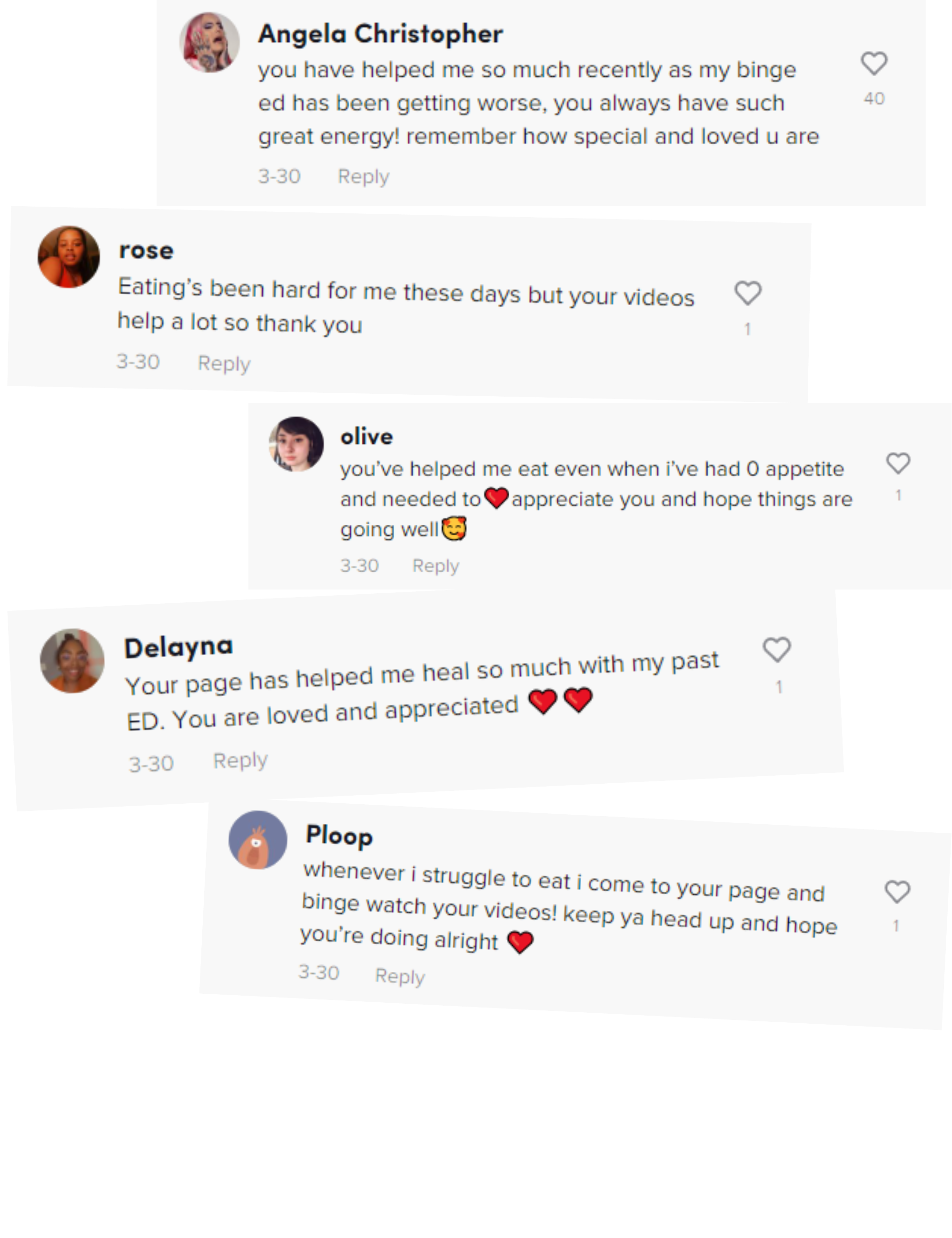Reply to rose's comment
This screenshot has width=952, height=1238.
pyautogui.click(x=224, y=363)
